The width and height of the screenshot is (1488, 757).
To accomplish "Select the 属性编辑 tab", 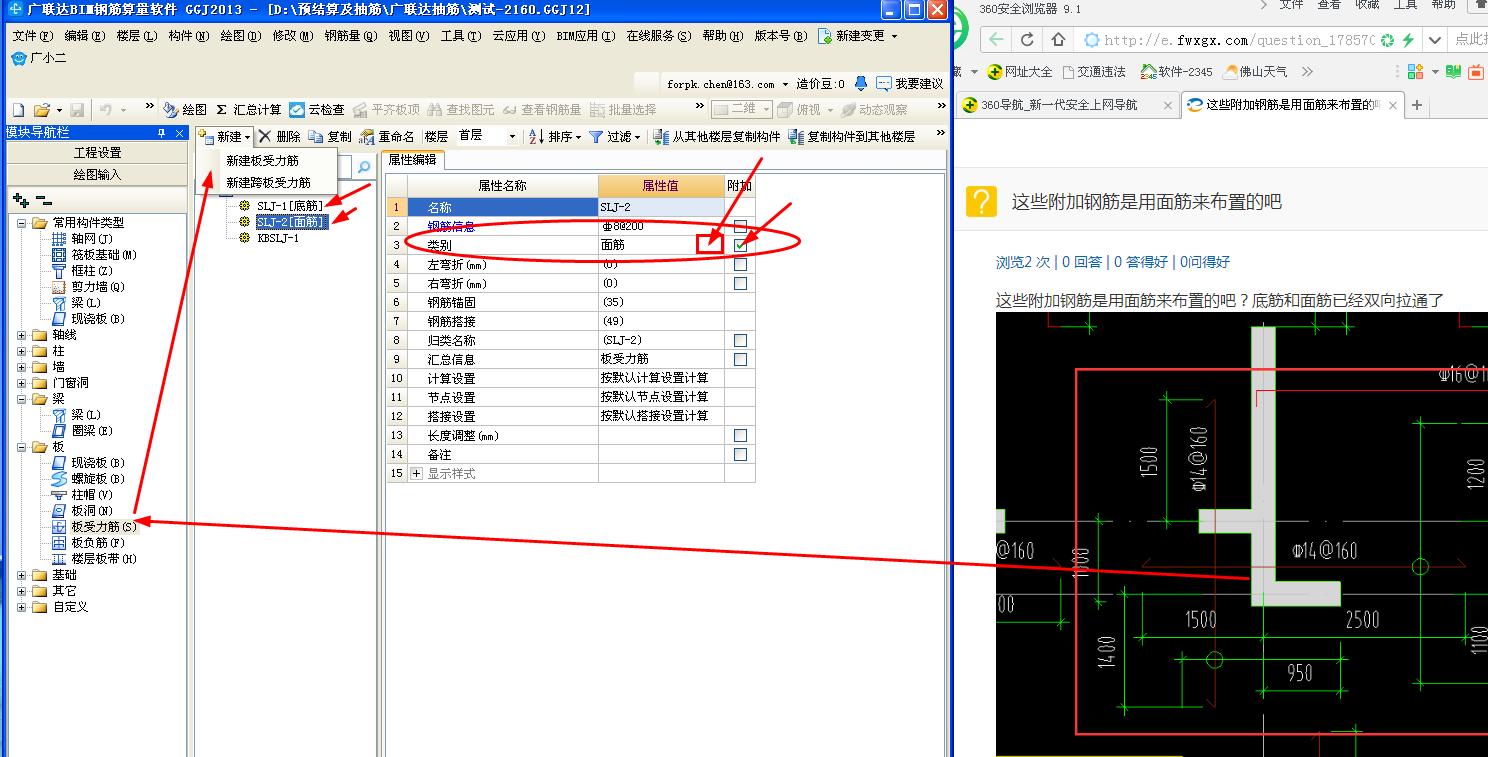I will coord(412,160).
